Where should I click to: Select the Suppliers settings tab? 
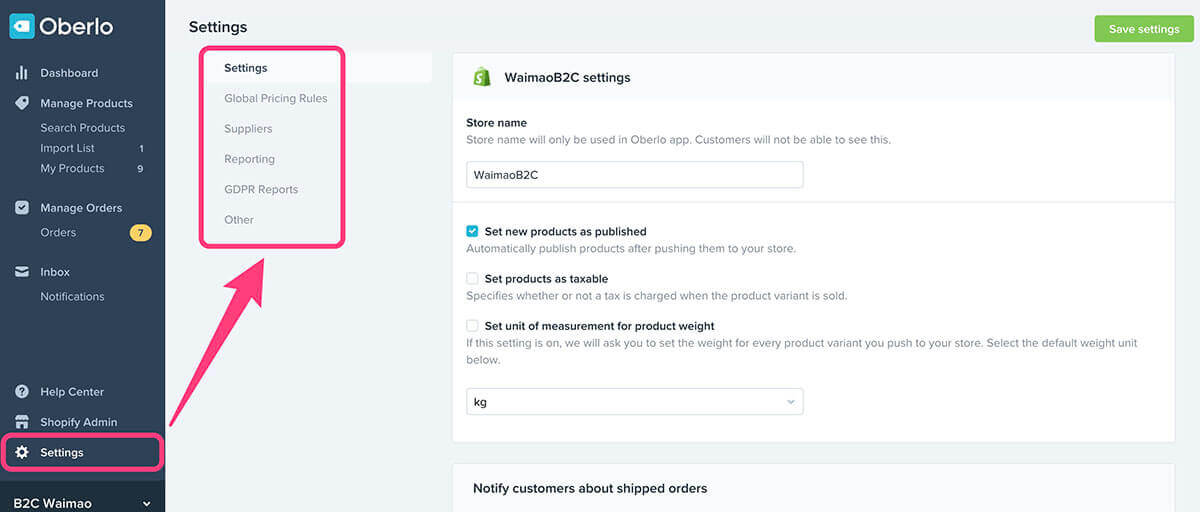click(x=248, y=128)
